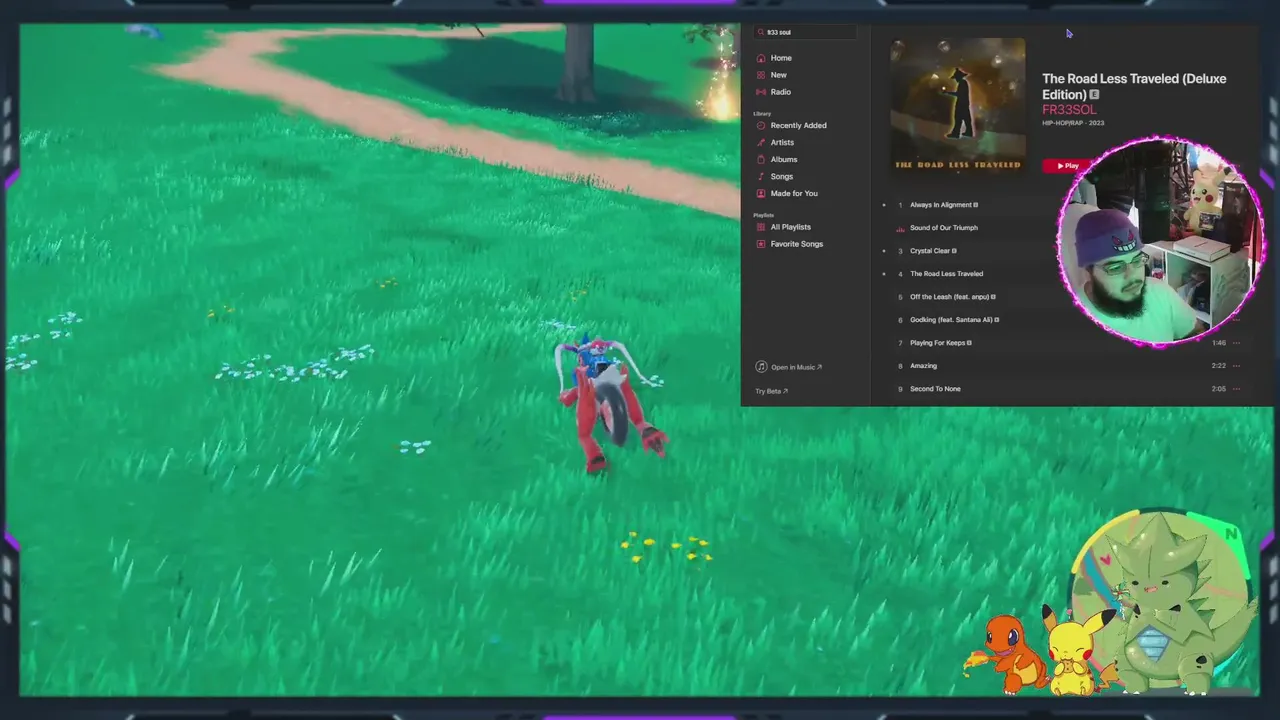This screenshot has height=720, width=1280.
Task: Open the FR33SOL artist link
Action: tap(1069, 110)
